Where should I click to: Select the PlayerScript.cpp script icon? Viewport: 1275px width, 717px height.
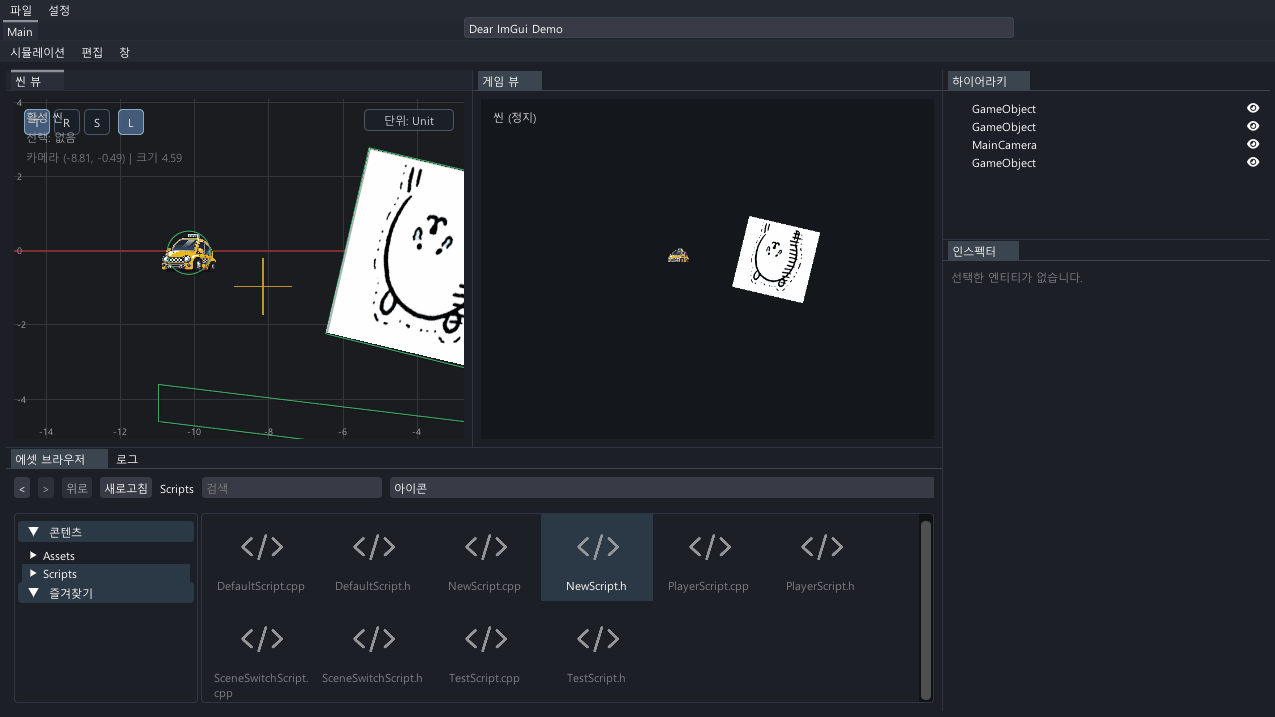coord(709,547)
